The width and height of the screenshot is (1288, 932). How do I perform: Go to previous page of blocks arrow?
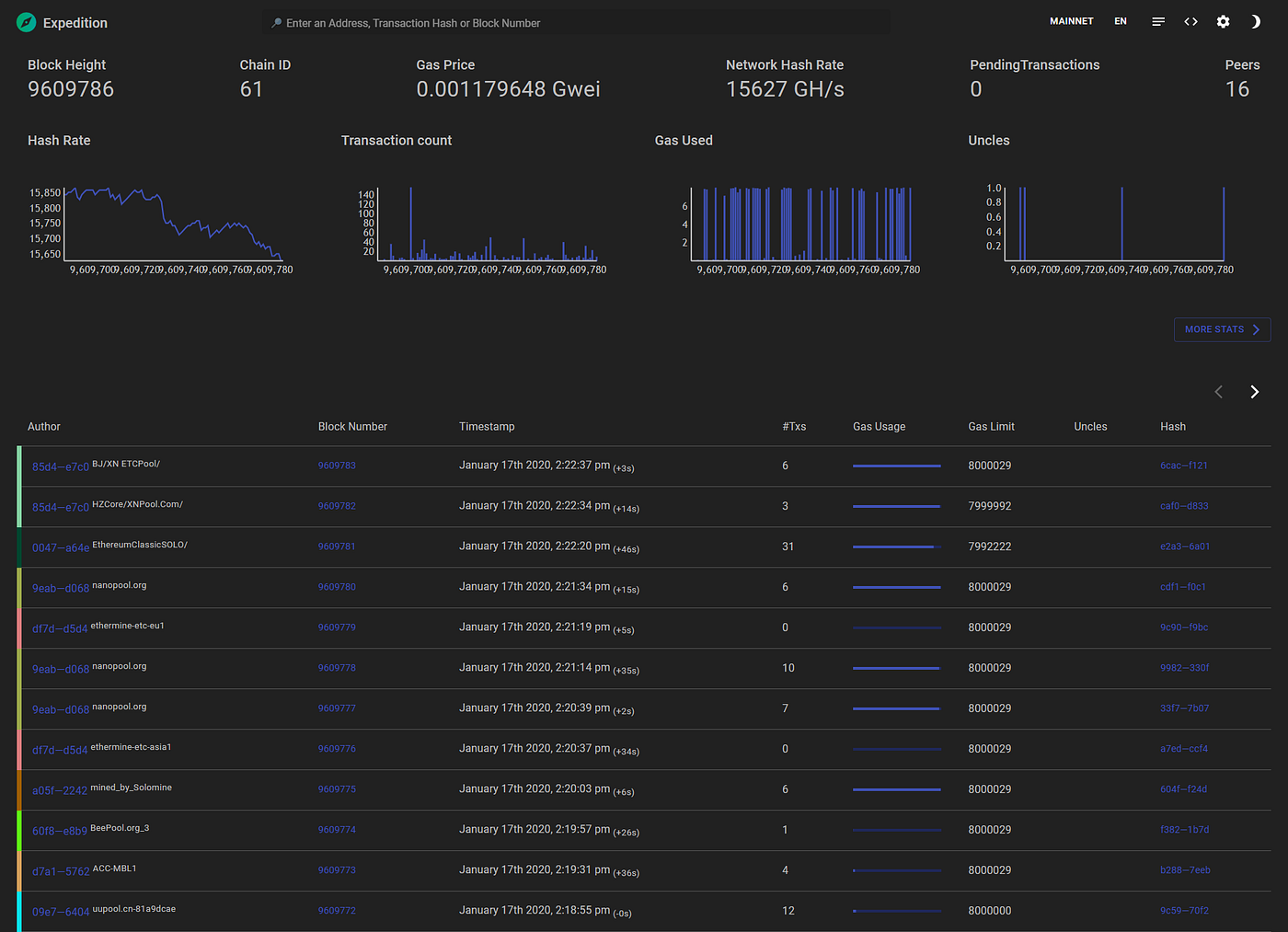1219,392
